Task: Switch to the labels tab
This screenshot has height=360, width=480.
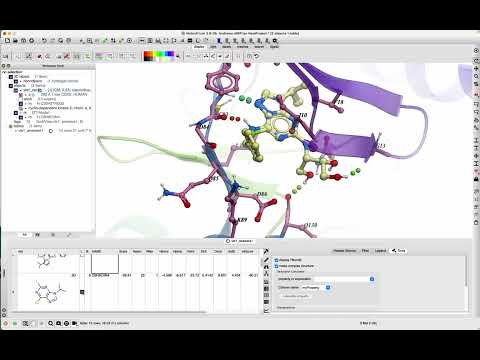Action: (x=227, y=47)
